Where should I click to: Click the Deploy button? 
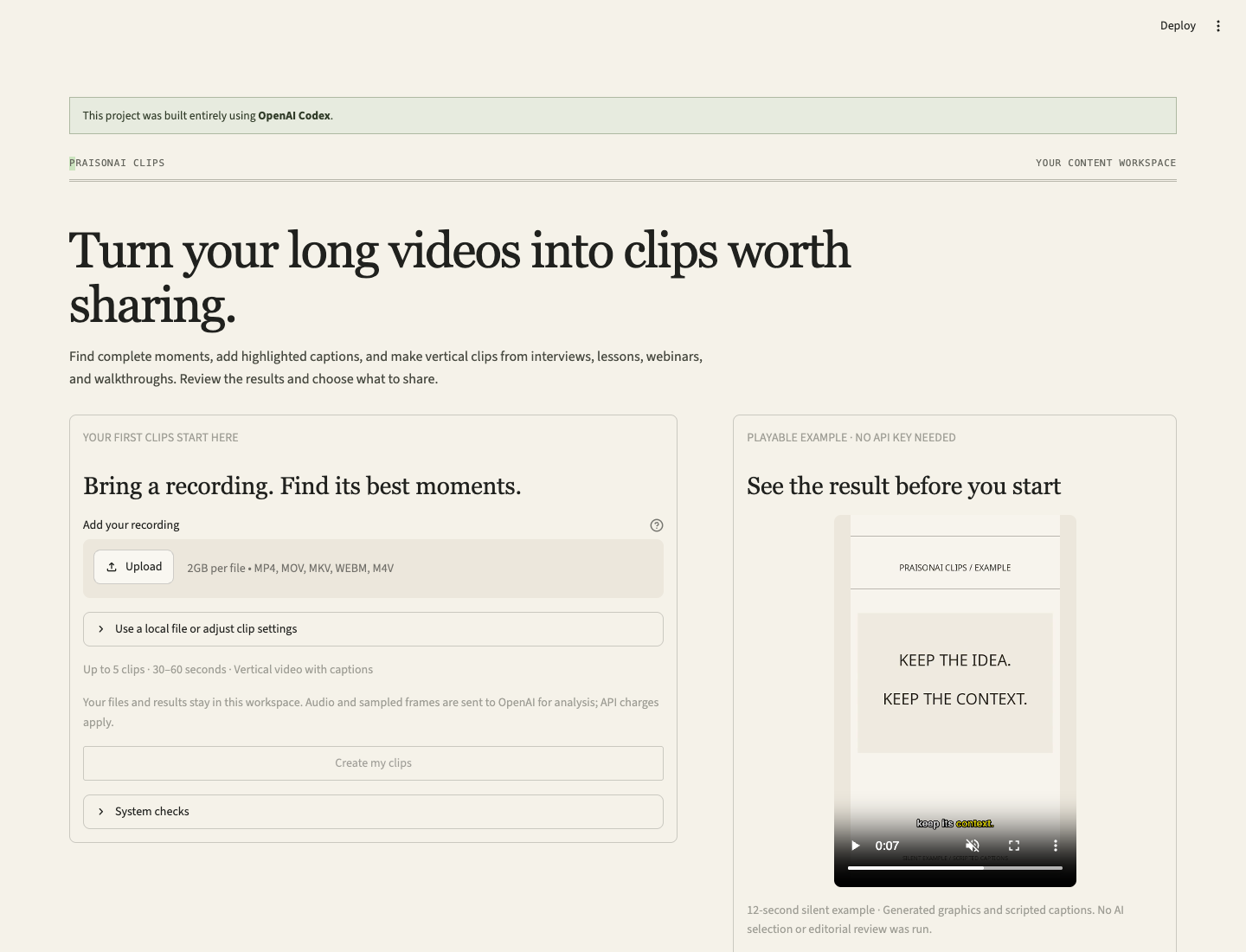coord(1178,26)
